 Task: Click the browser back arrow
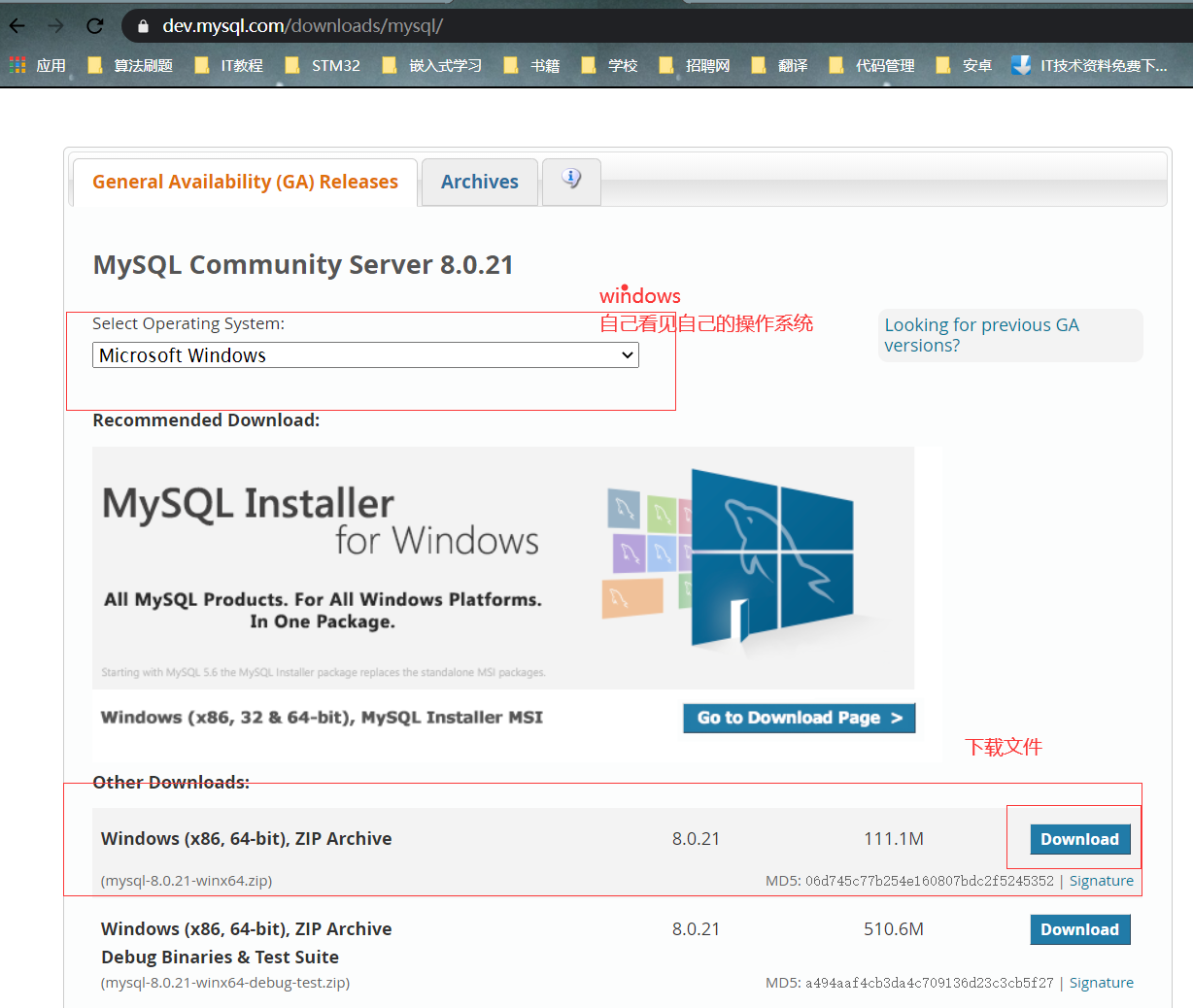(x=17, y=26)
